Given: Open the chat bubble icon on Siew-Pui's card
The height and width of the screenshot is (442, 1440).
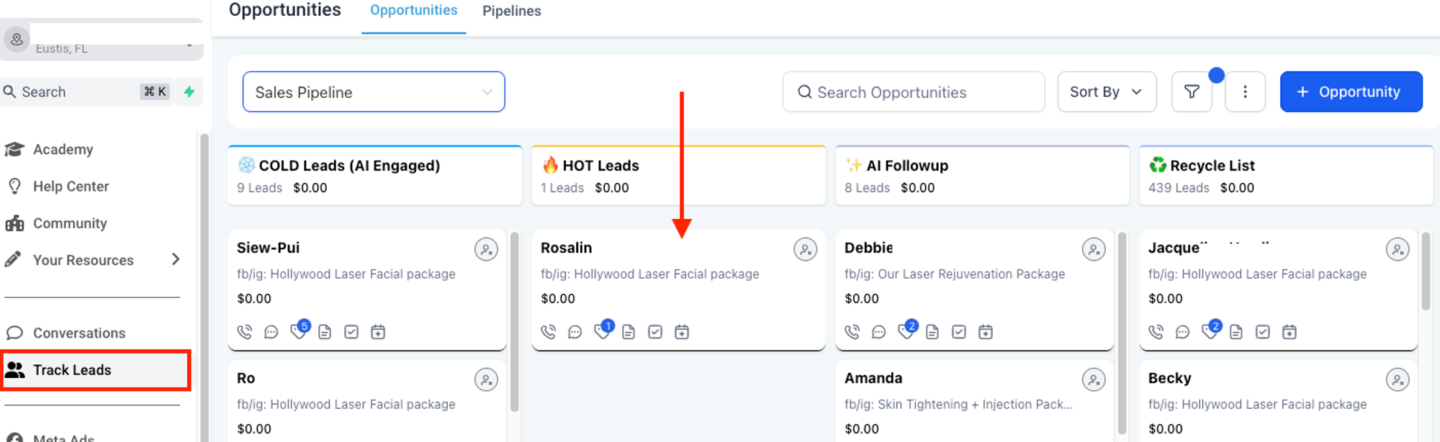Looking at the screenshot, I should point(271,332).
